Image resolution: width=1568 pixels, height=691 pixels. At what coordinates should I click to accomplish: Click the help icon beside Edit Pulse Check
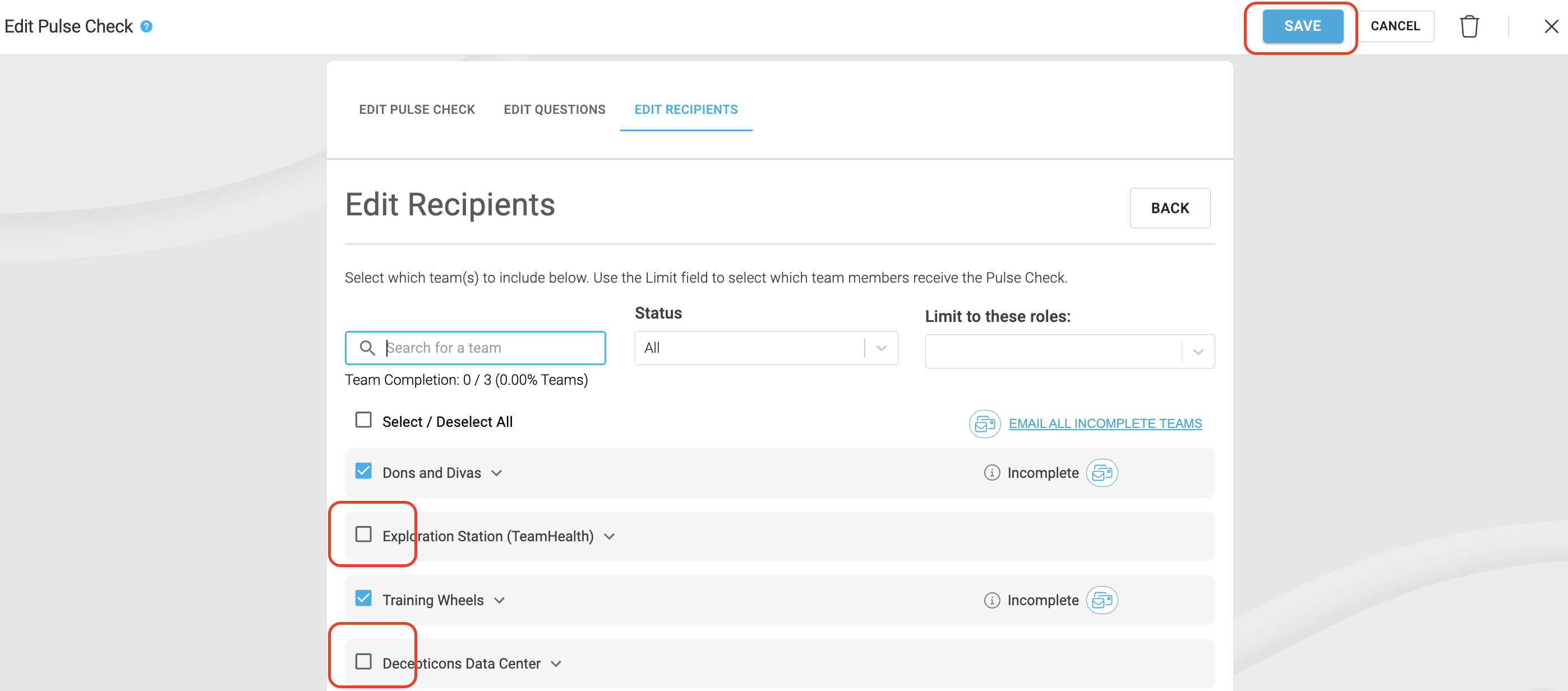point(146,26)
